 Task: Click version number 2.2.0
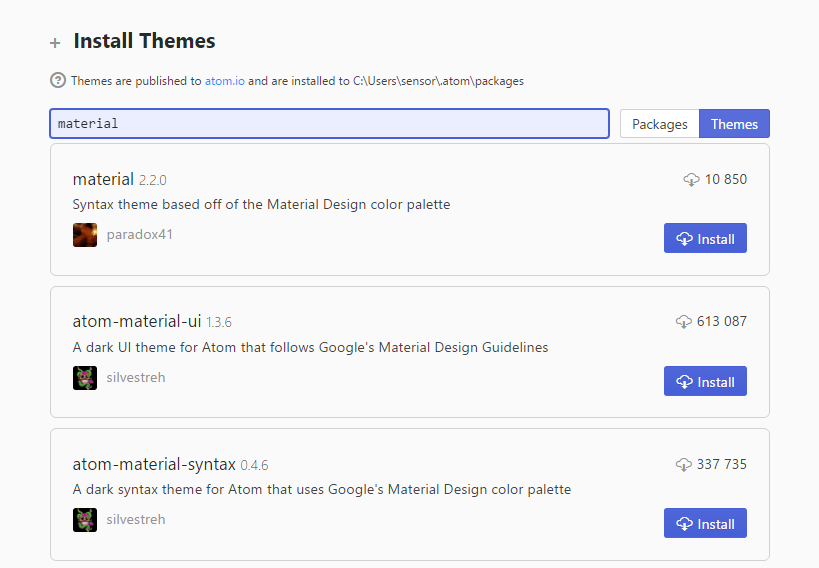(x=153, y=181)
